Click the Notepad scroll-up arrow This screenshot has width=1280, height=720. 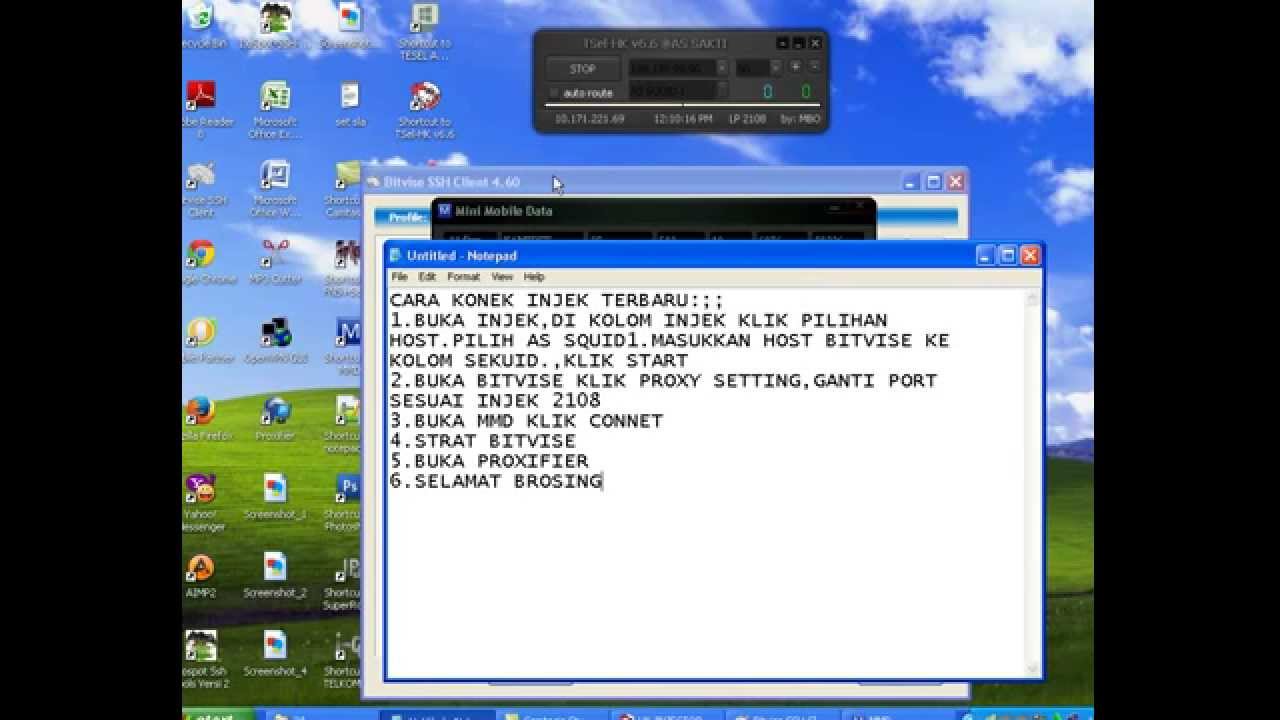(1034, 299)
